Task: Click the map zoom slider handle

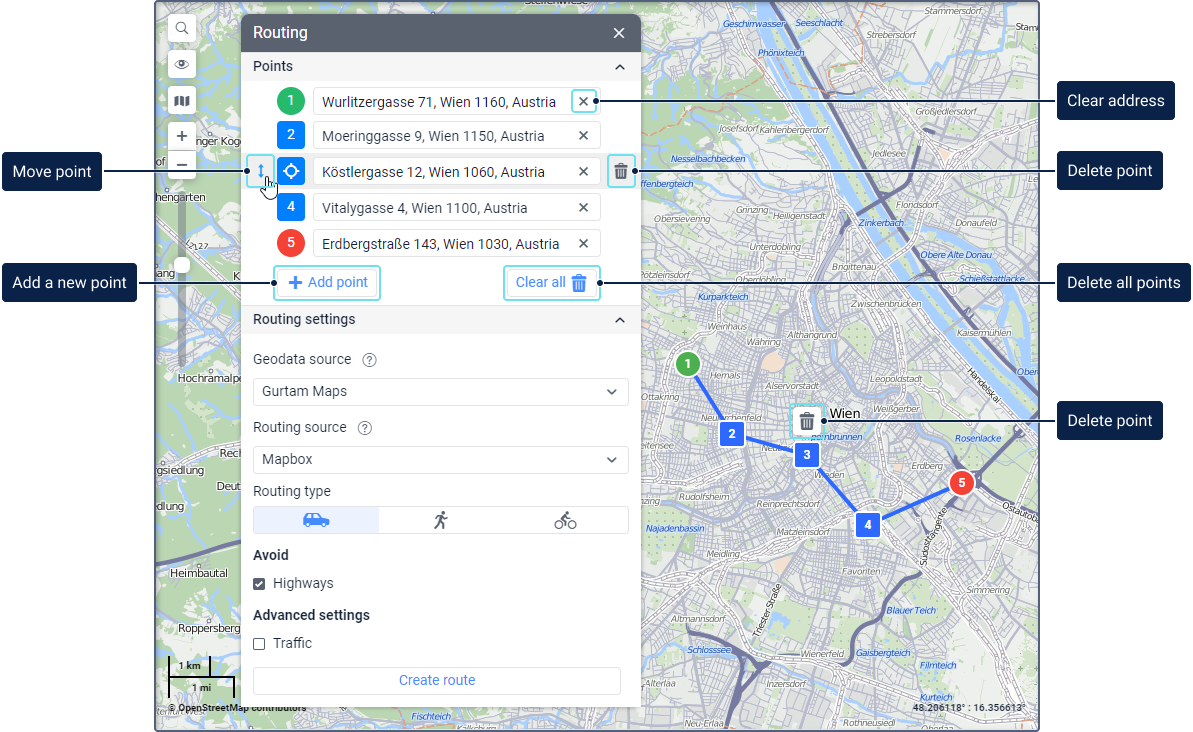Action: [x=182, y=265]
